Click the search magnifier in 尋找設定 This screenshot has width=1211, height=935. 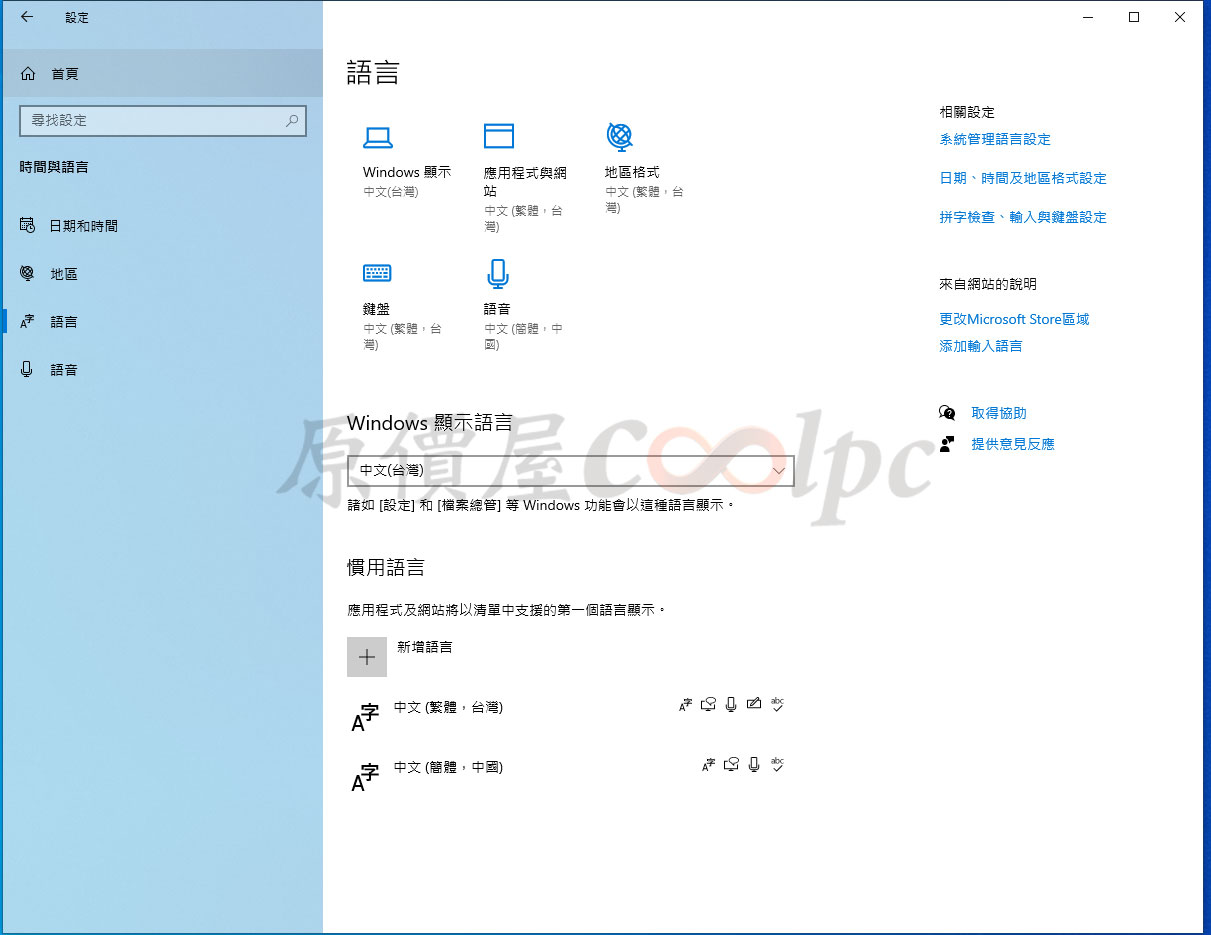(292, 121)
